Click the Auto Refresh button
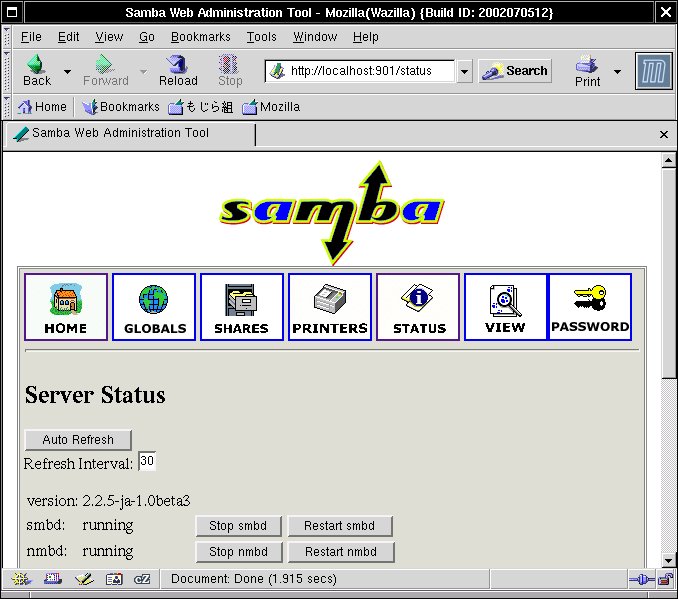Image resolution: width=678 pixels, height=599 pixels. [x=78, y=440]
